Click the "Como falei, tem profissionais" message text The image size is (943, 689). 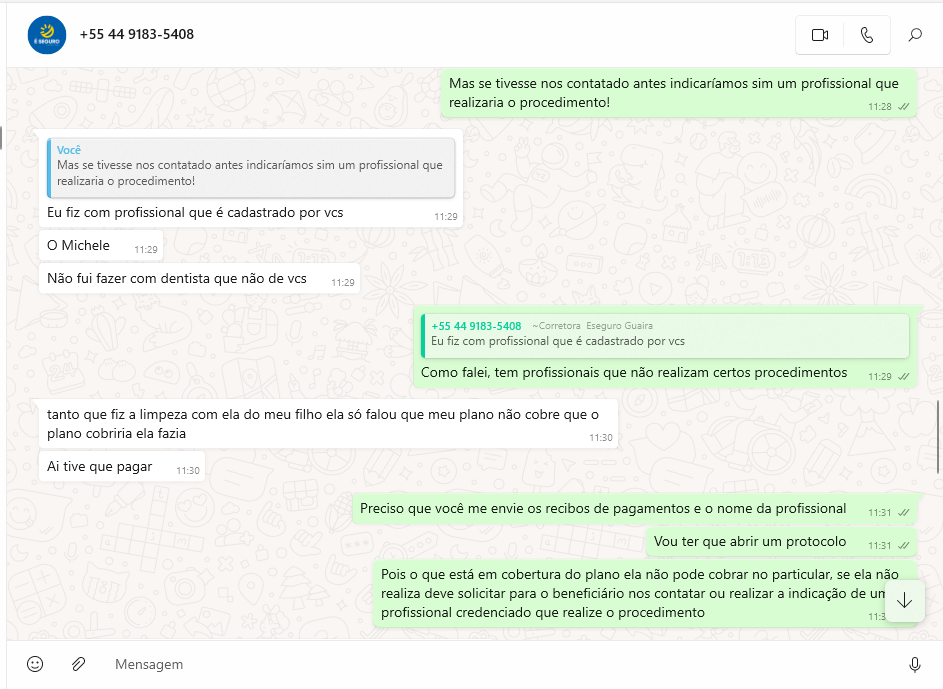pyautogui.click(x=634, y=373)
